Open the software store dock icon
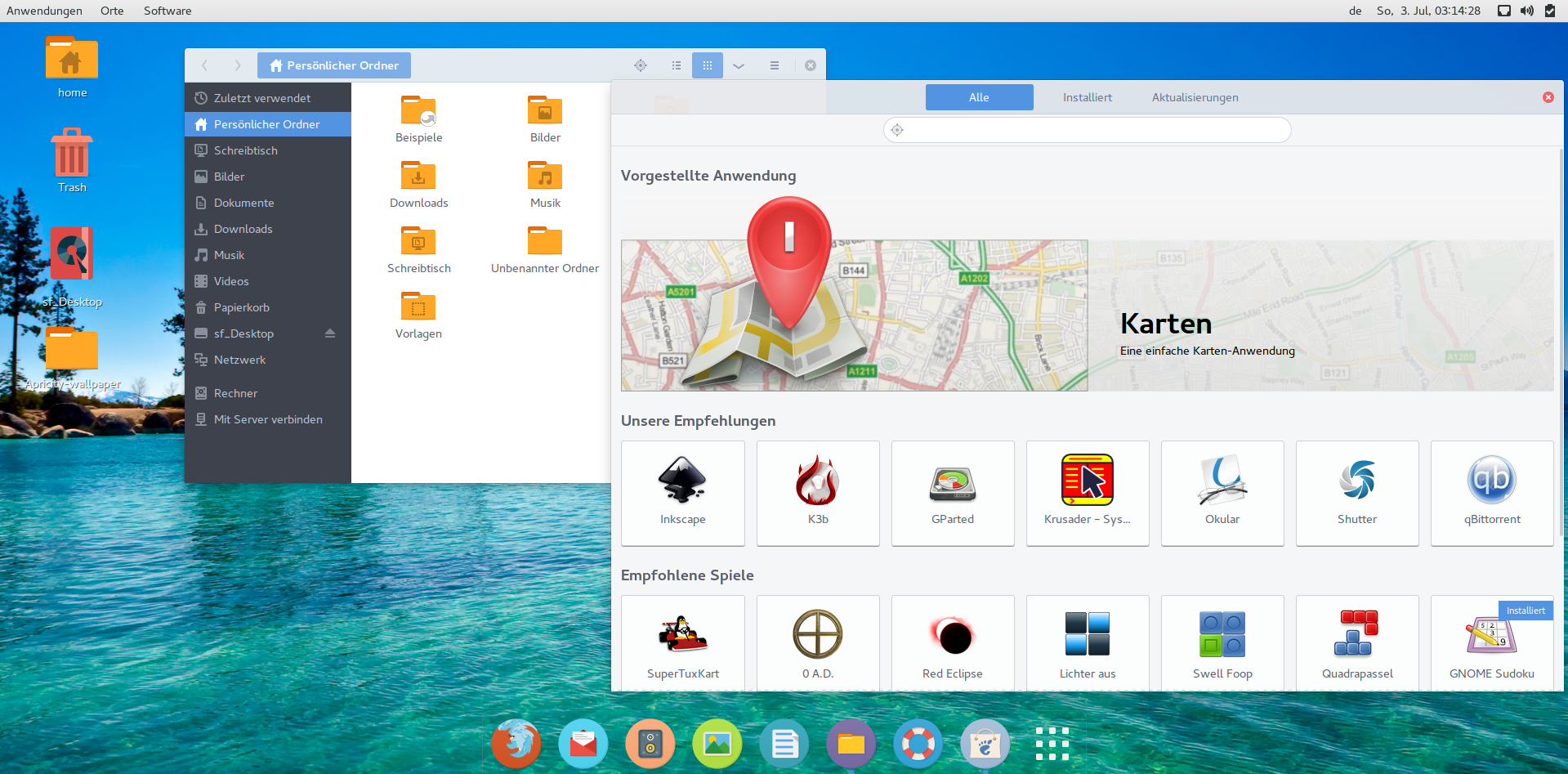 click(x=985, y=744)
